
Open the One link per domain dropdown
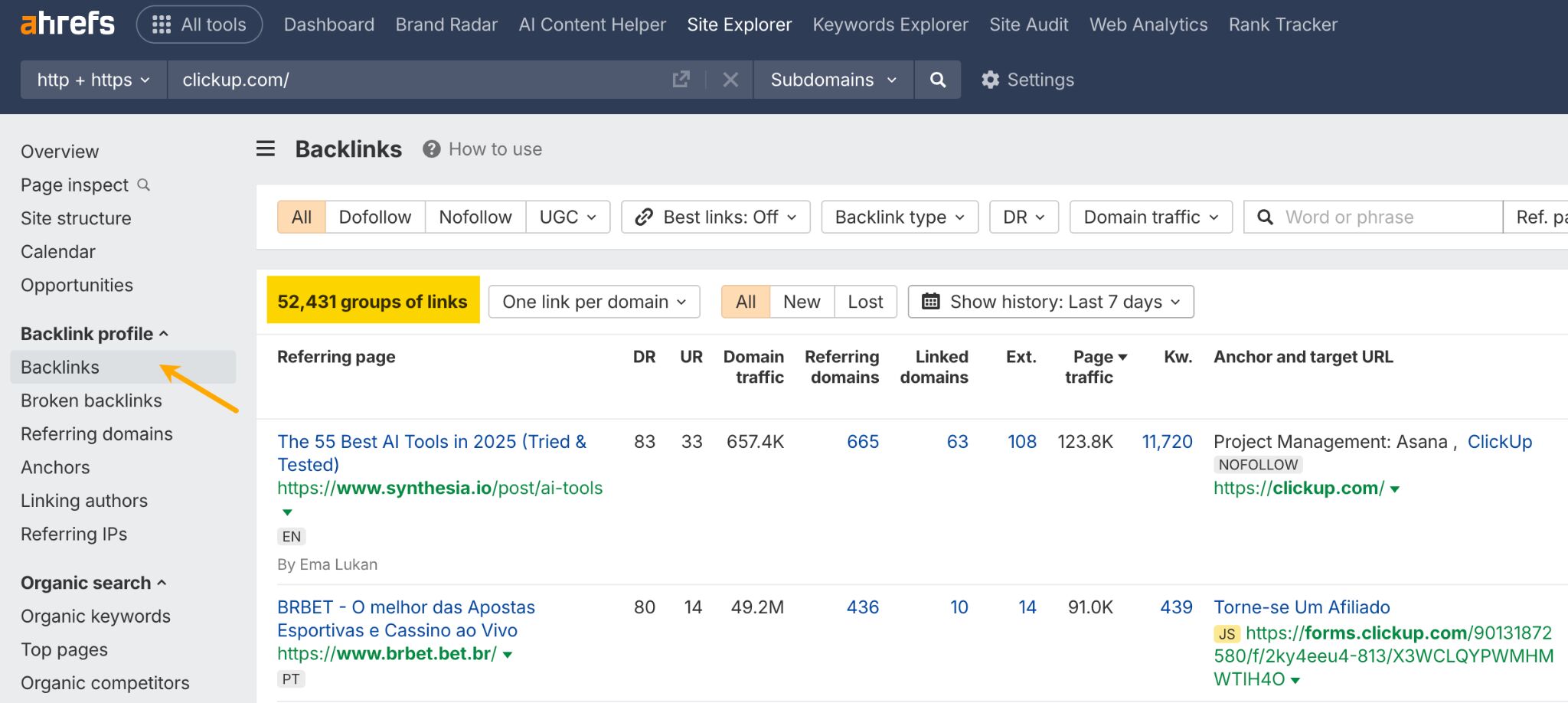pyautogui.click(x=593, y=301)
